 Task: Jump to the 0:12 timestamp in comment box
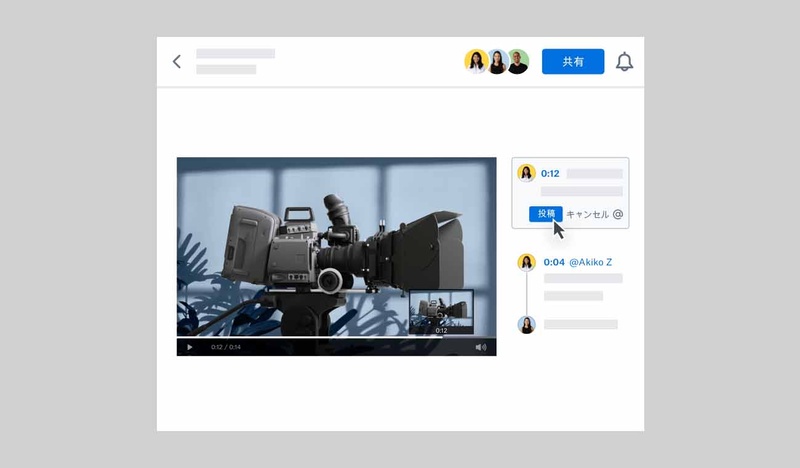550,174
